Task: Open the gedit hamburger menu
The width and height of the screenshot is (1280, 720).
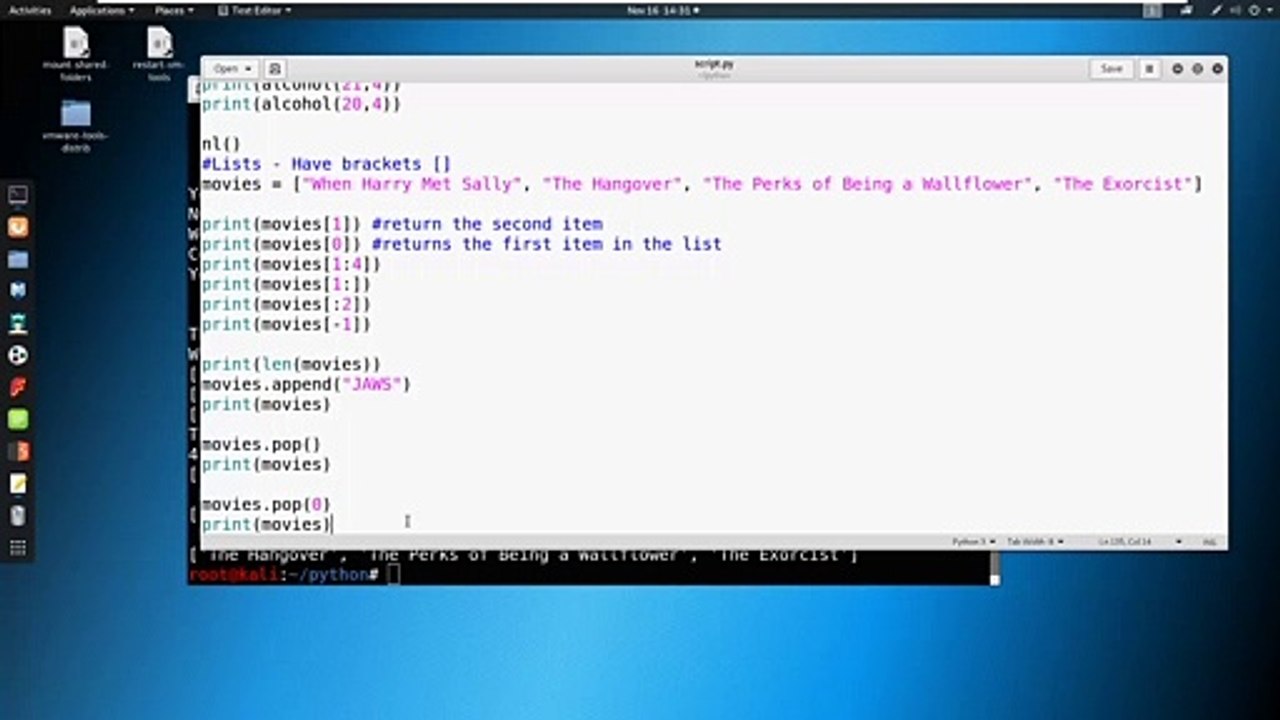Action: (x=1150, y=69)
